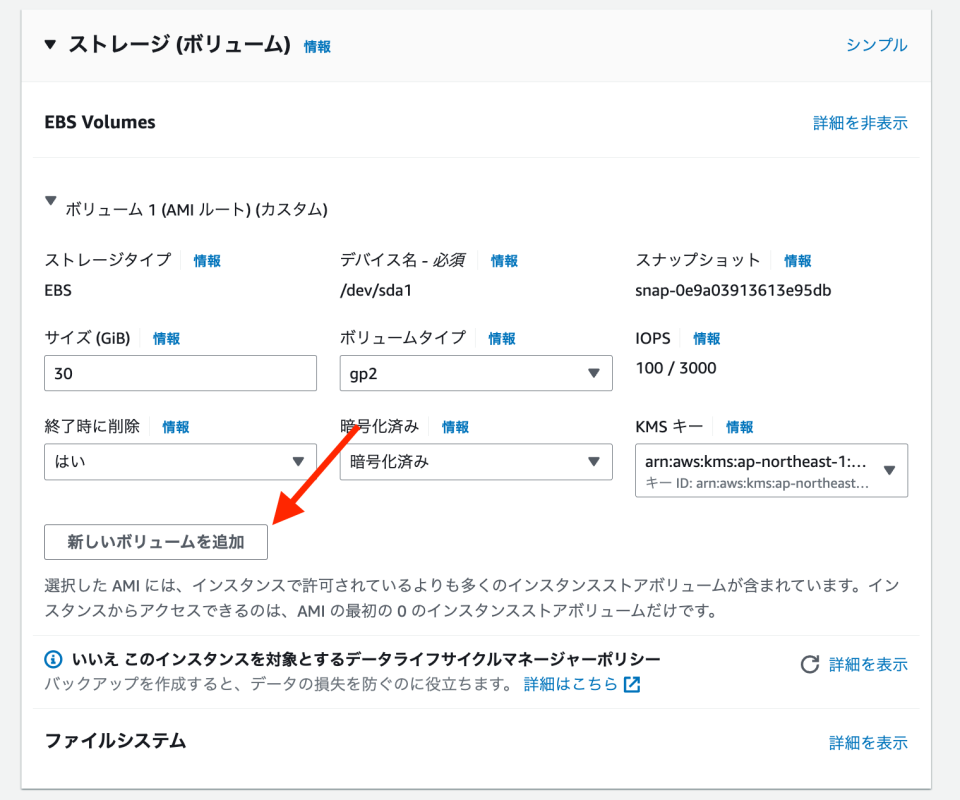Image resolution: width=960 pixels, height=800 pixels.
Task: Click external link icon after 詳細はこちら
Action: (x=632, y=684)
